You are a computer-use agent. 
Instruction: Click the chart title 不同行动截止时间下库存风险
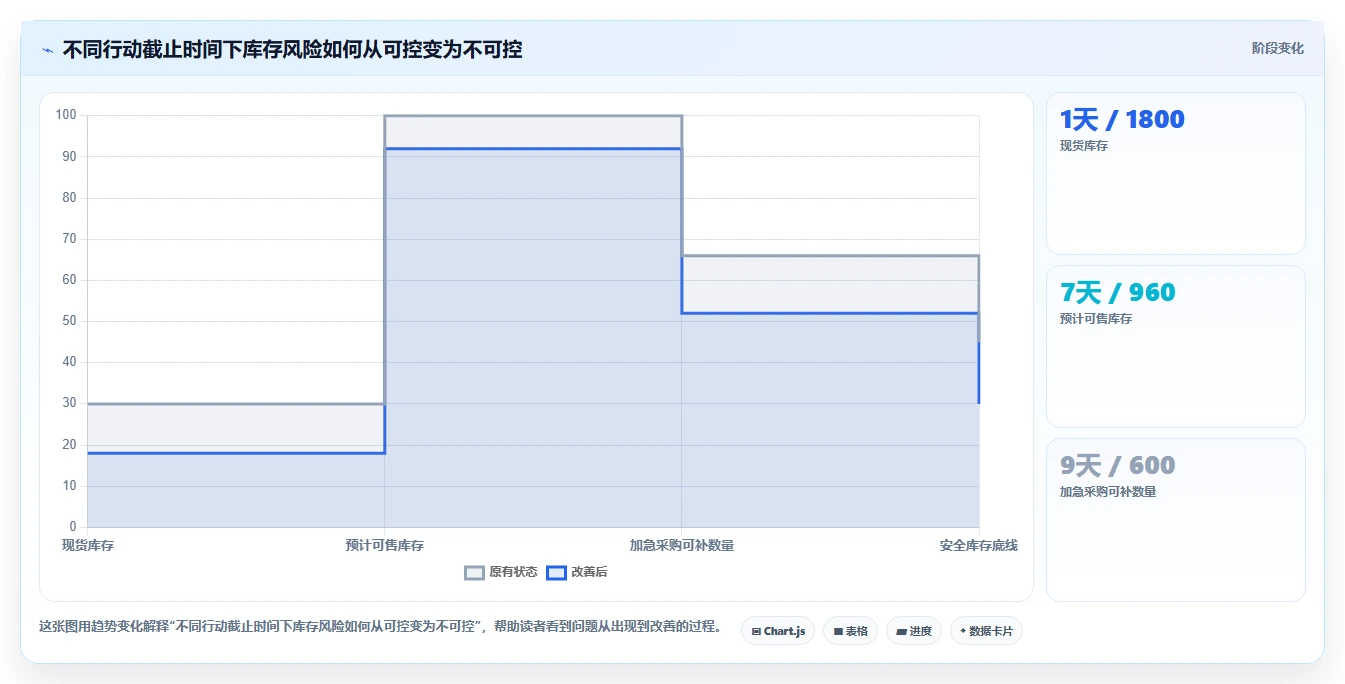pyautogui.click(x=292, y=49)
